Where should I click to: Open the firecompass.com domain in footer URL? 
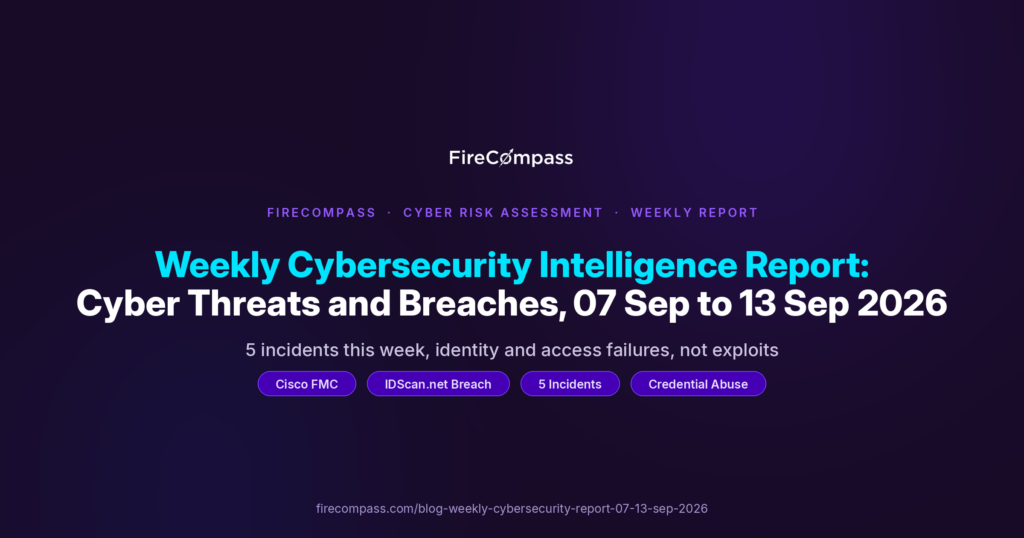[365, 509]
